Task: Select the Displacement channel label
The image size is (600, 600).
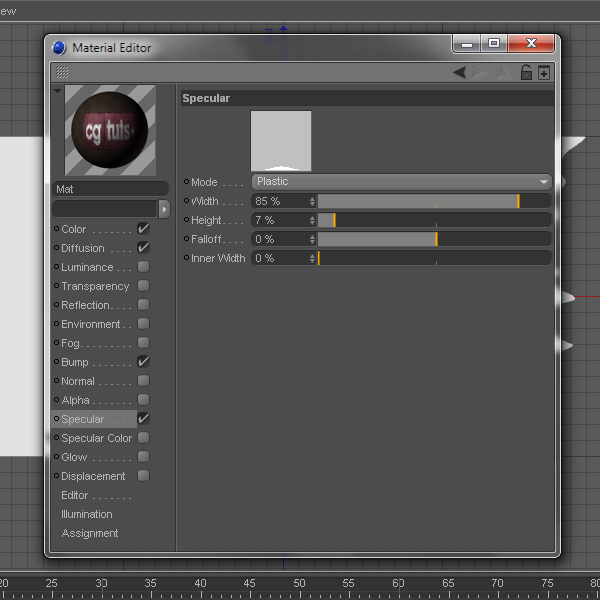Action: tap(93, 476)
